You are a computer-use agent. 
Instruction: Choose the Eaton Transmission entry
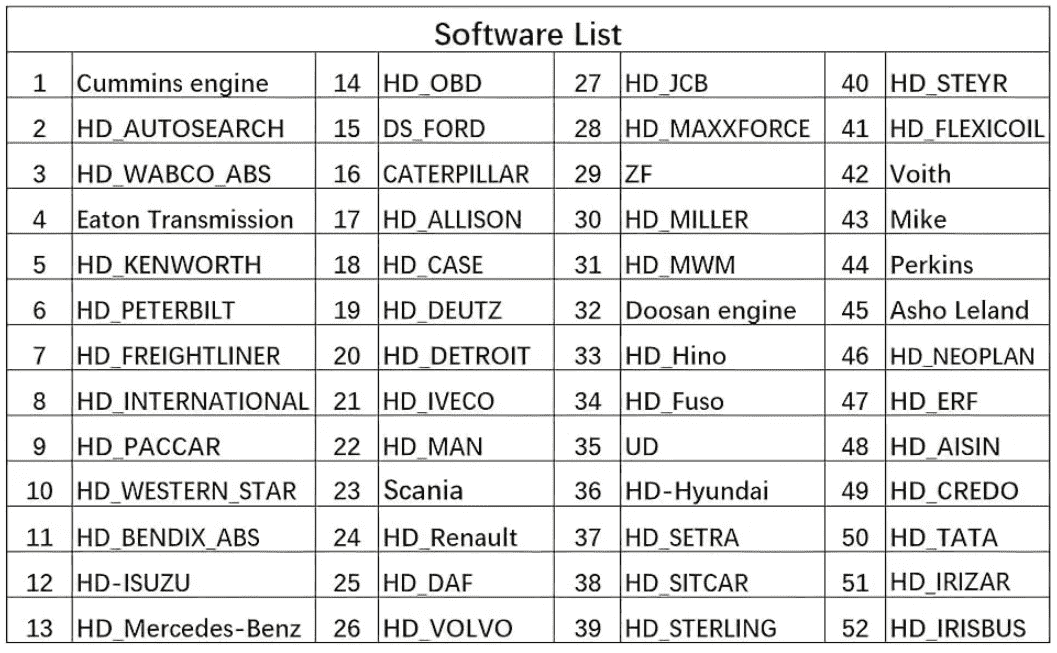[185, 220]
